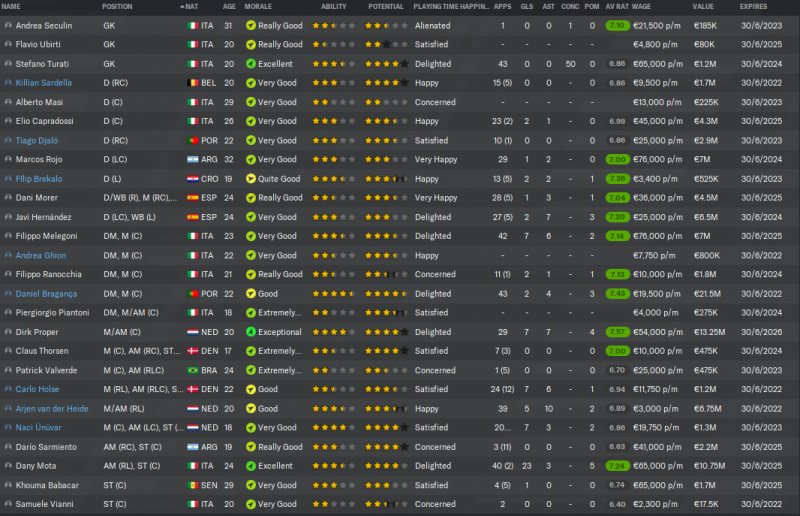The width and height of the screenshot is (800, 516).
Task: Click the info icon beside Samuele Vianni
Action: (8, 504)
